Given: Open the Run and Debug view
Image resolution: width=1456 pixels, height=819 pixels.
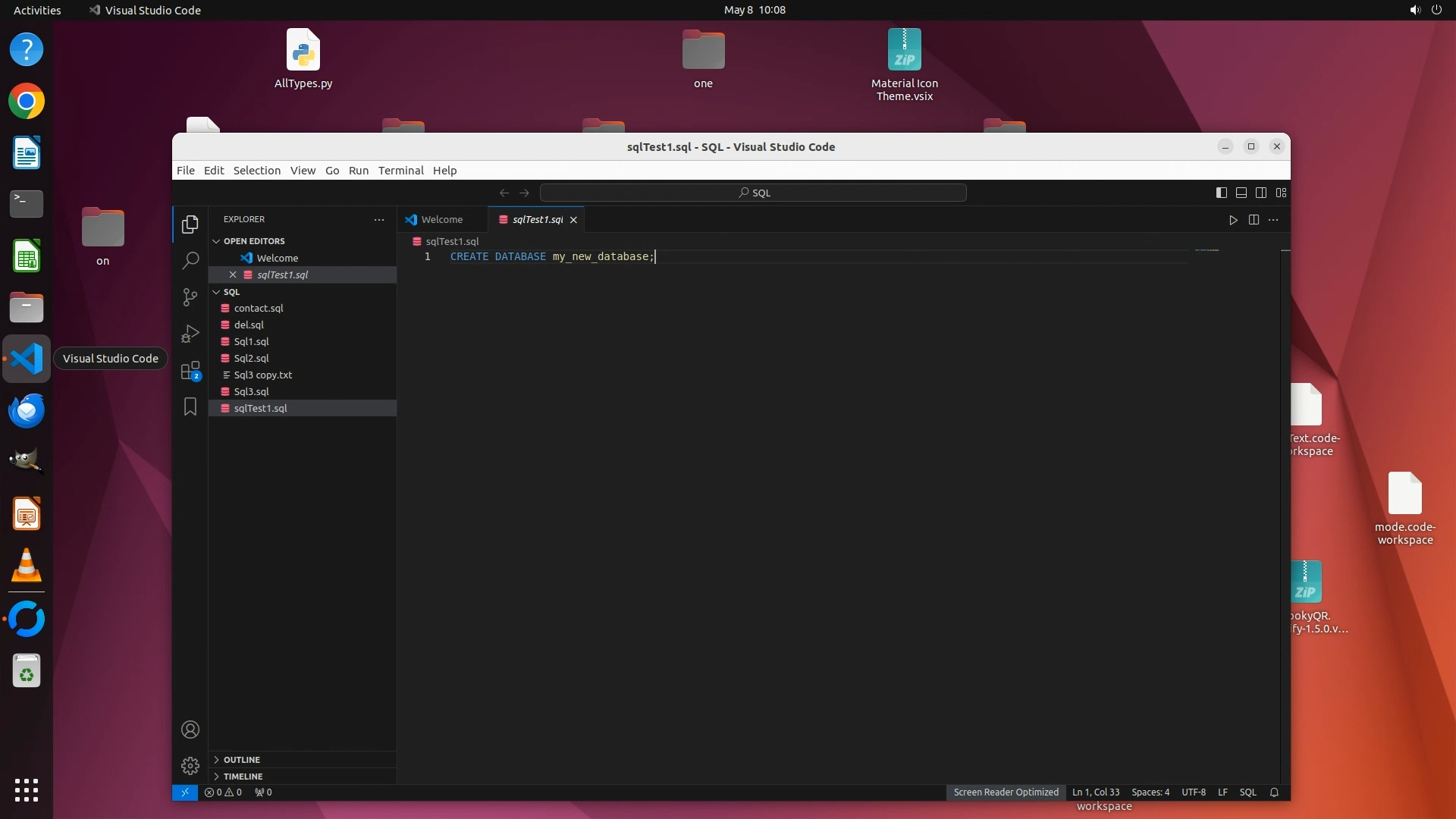Looking at the screenshot, I should pyautogui.click(x=190, y=334).
